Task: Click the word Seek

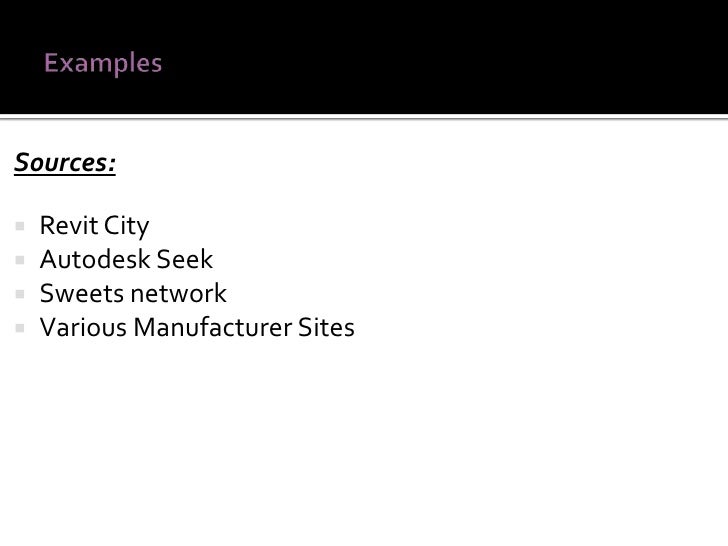Action: click(185, 259)
